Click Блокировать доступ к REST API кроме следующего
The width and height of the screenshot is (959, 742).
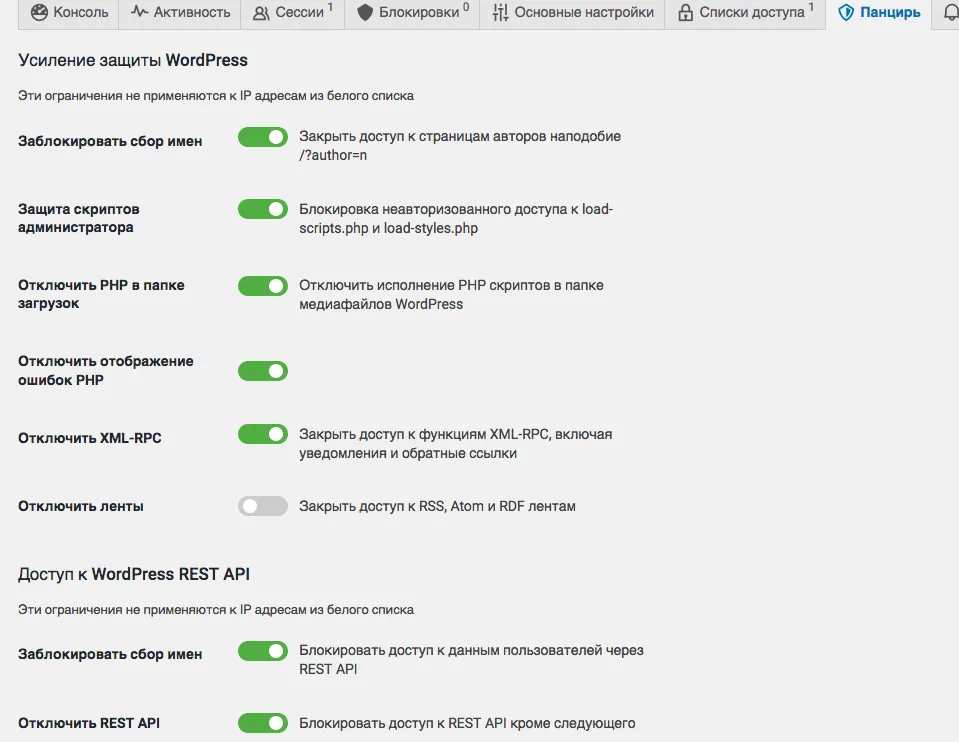click(x=467, y=723)
